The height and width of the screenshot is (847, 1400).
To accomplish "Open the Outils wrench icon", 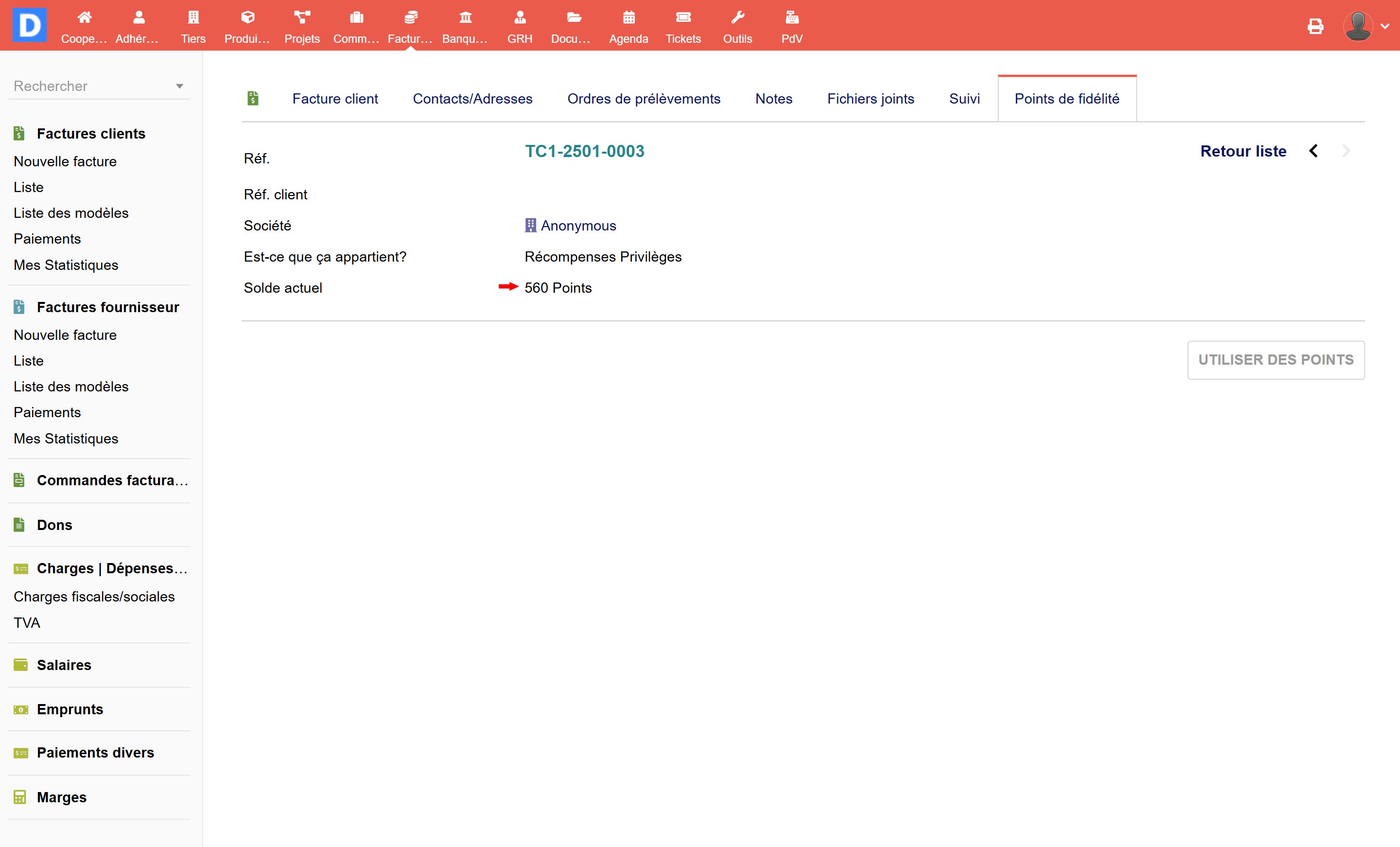I will [737, 18].
